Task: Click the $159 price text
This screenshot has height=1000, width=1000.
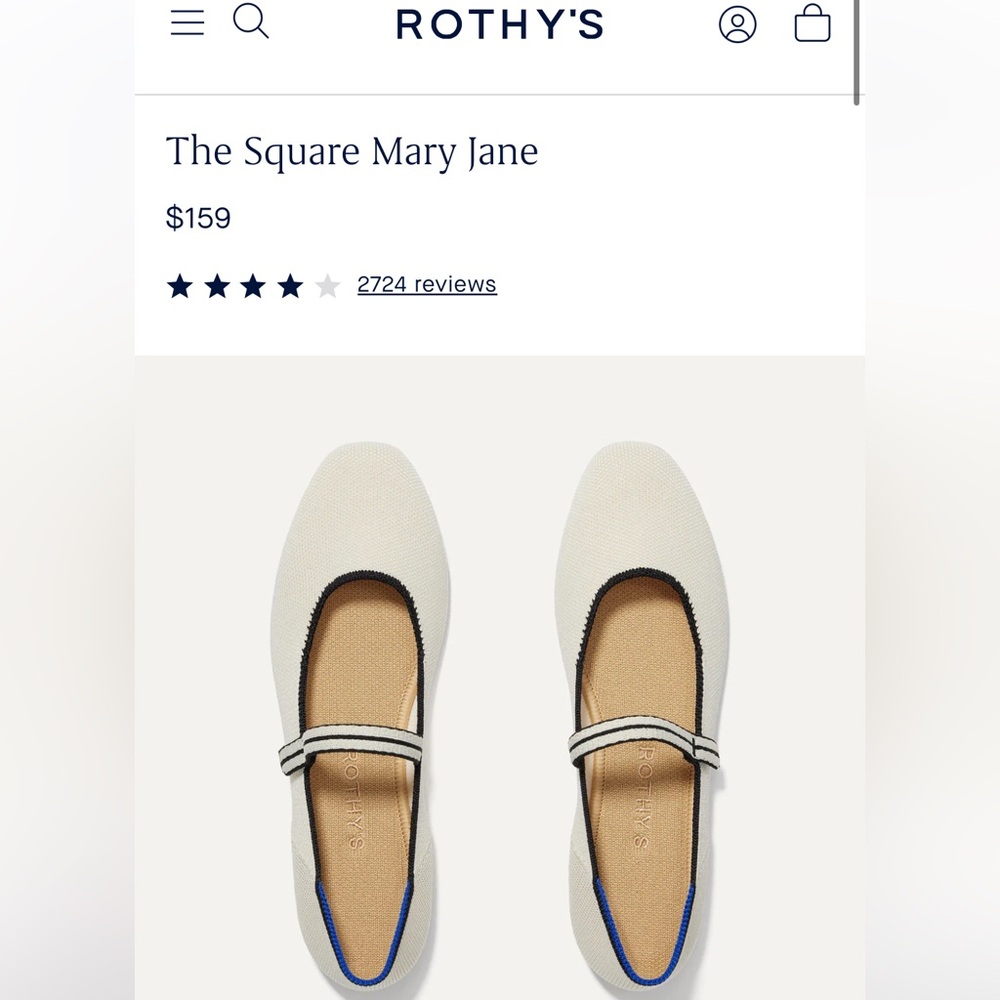Action: coord(199,217)
